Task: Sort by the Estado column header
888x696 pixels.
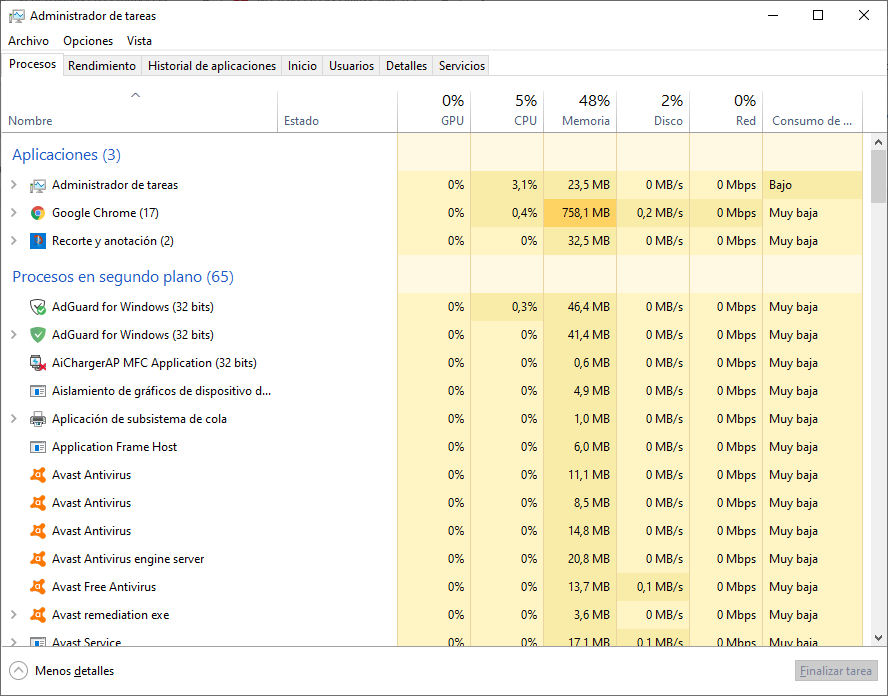Action: tap(338, 112)
